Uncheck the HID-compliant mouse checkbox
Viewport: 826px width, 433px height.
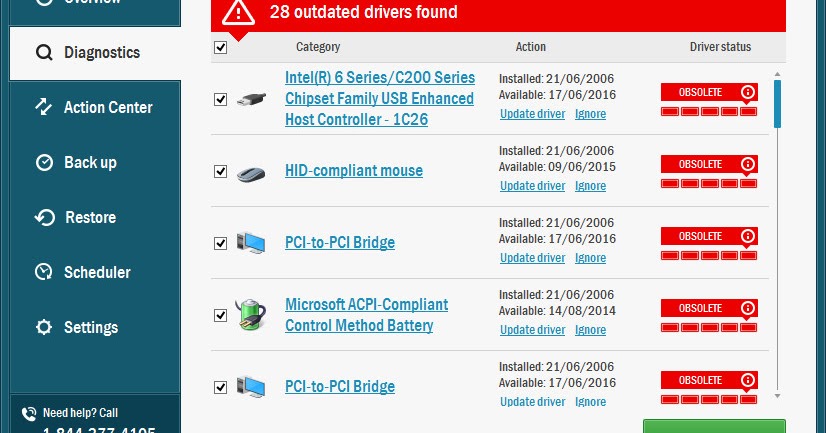pyautogui.click(x=221, y=172)
